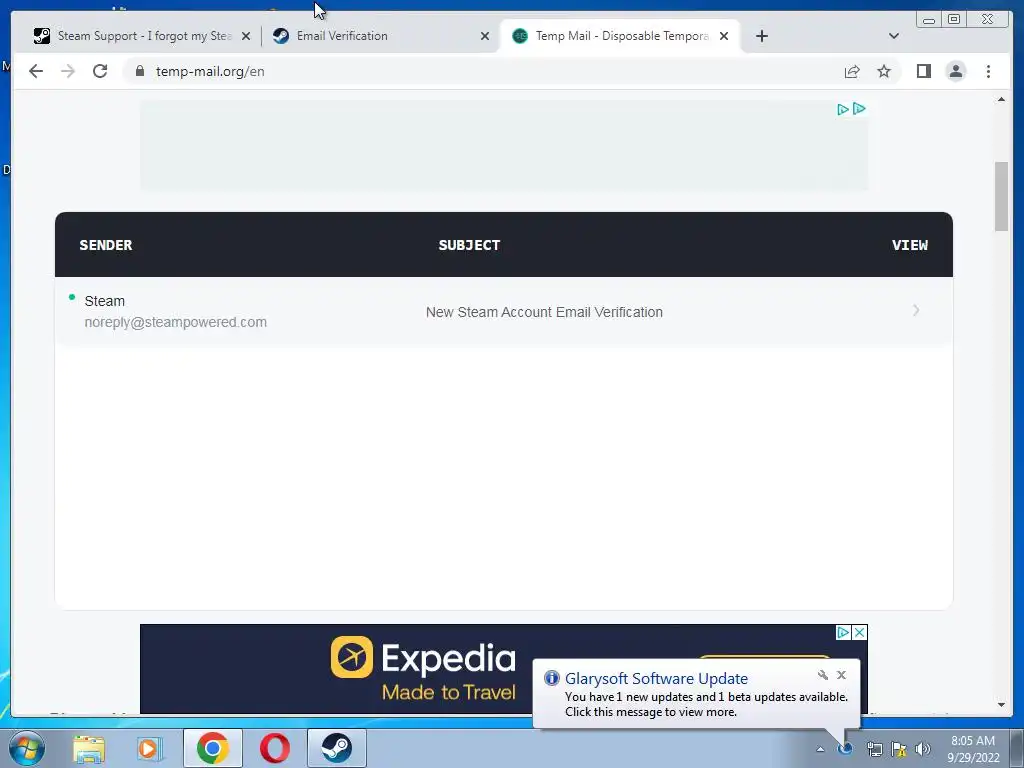Dismiss the Glarysoft update balloon
1024x768 pixels.
tap(841, 675)
